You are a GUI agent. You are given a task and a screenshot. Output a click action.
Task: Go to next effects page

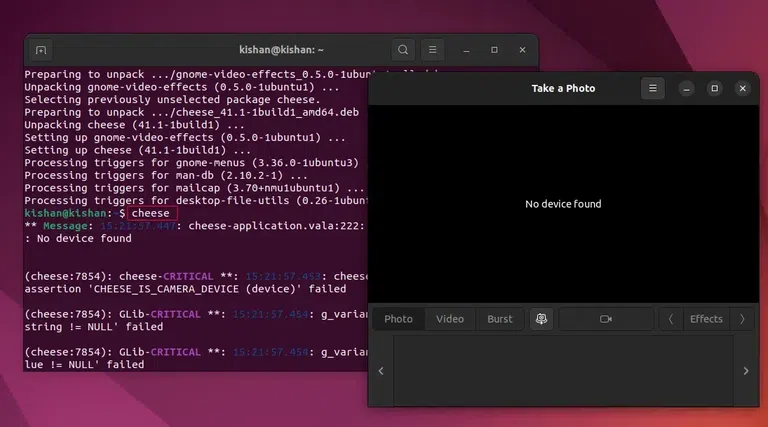pos(742,319)
